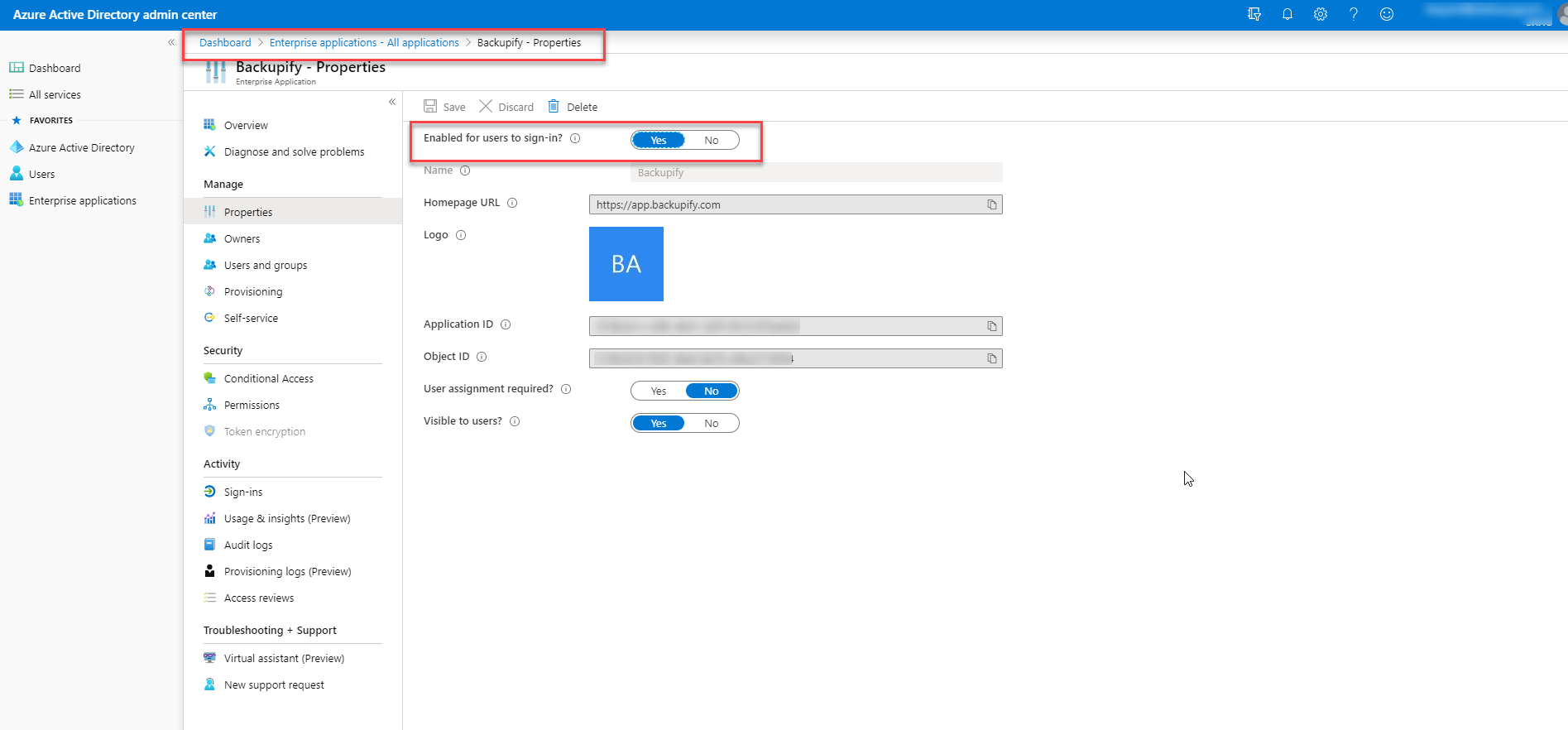Click the Backupify - Properties breadcrumb text

[x=529, y=42]
